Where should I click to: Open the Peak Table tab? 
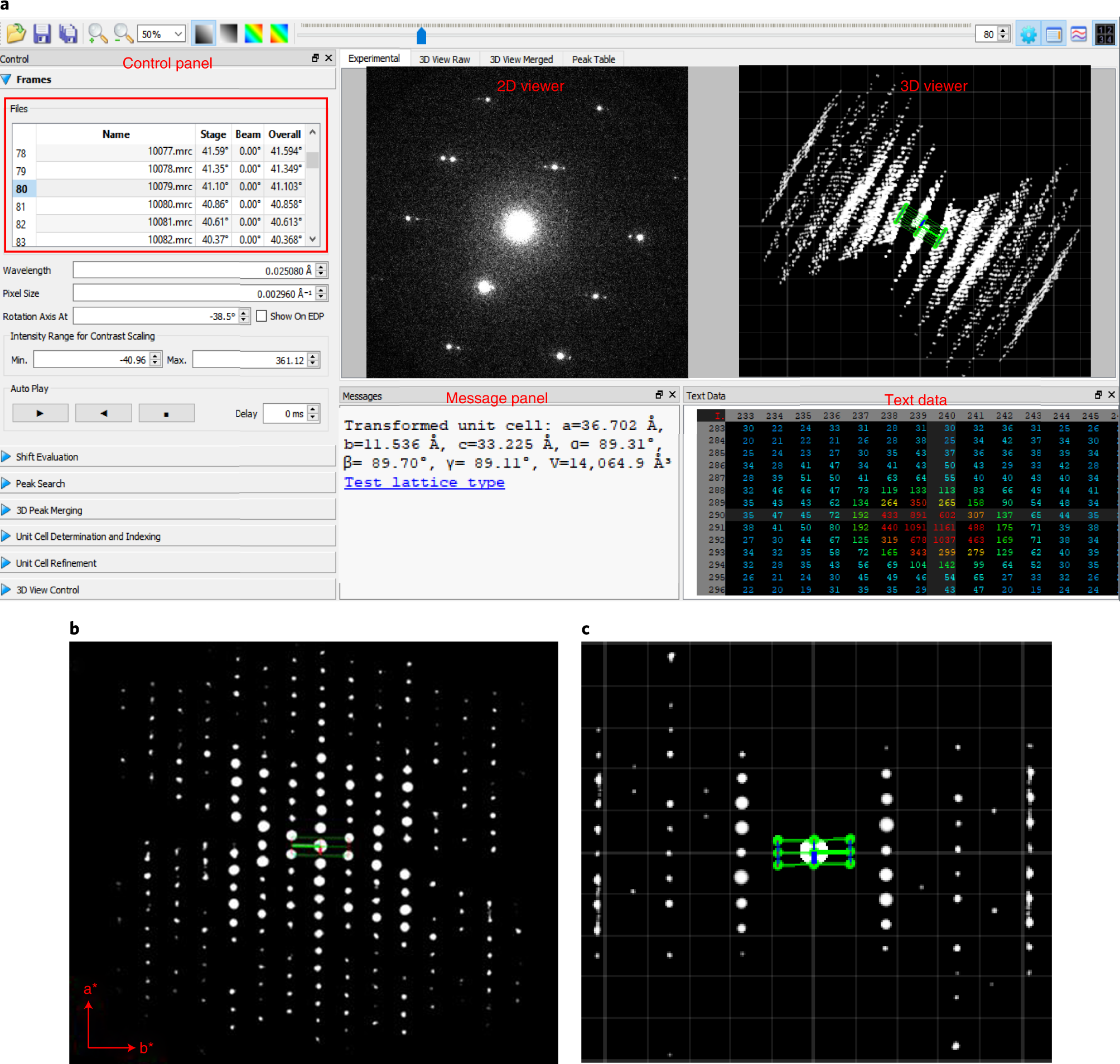[x=593, y=59]
